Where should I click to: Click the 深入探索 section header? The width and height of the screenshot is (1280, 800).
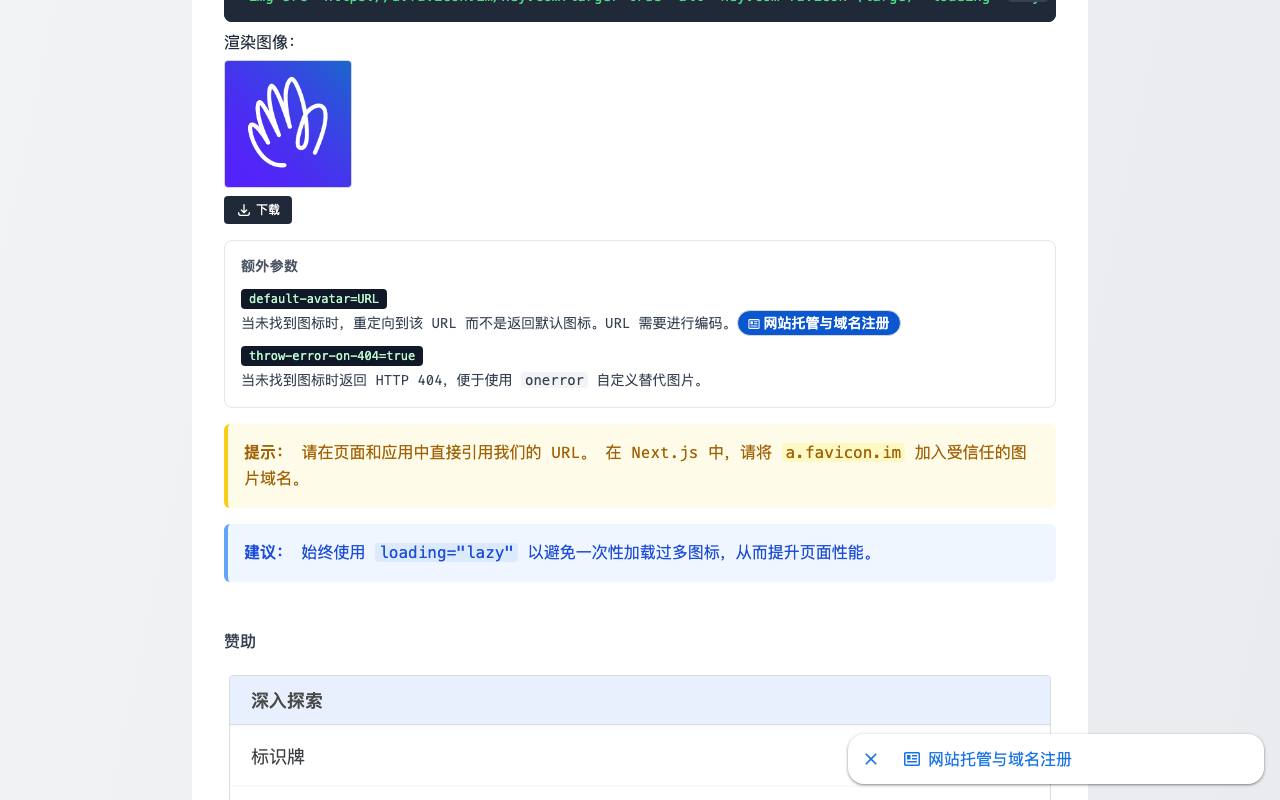640,700
